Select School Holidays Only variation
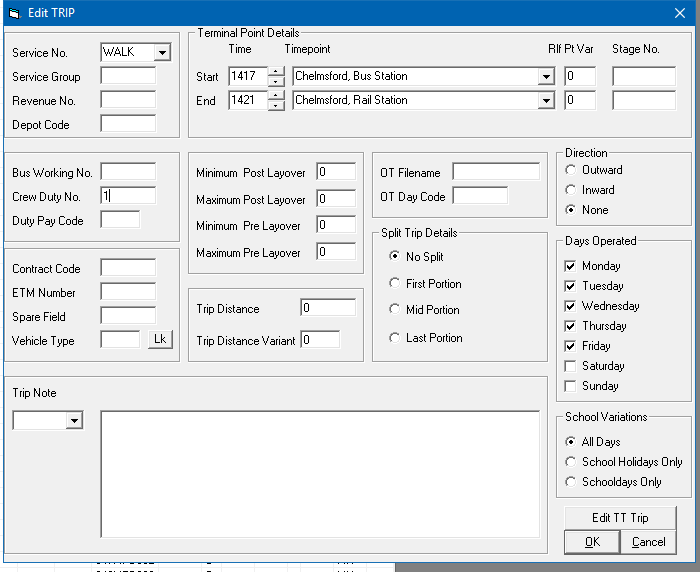The height and width of the screenshot is (572, 700). 571,462
